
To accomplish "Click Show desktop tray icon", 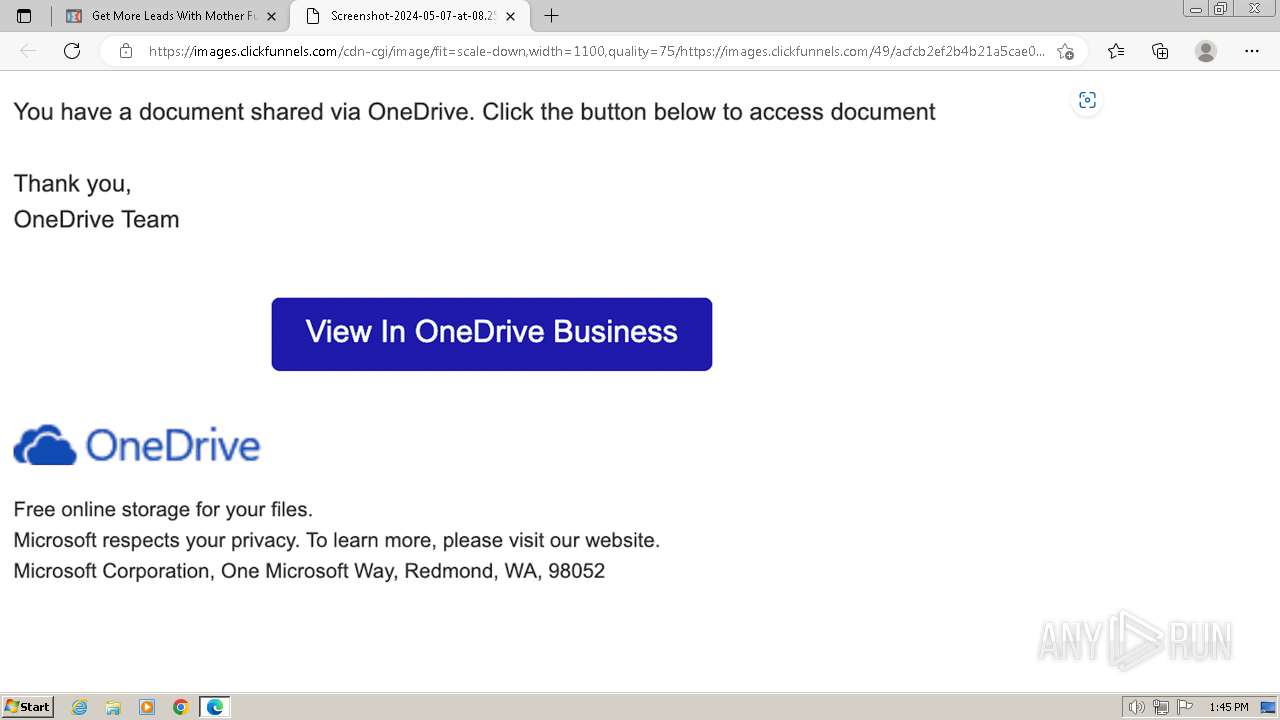I will click(1268, 707).
